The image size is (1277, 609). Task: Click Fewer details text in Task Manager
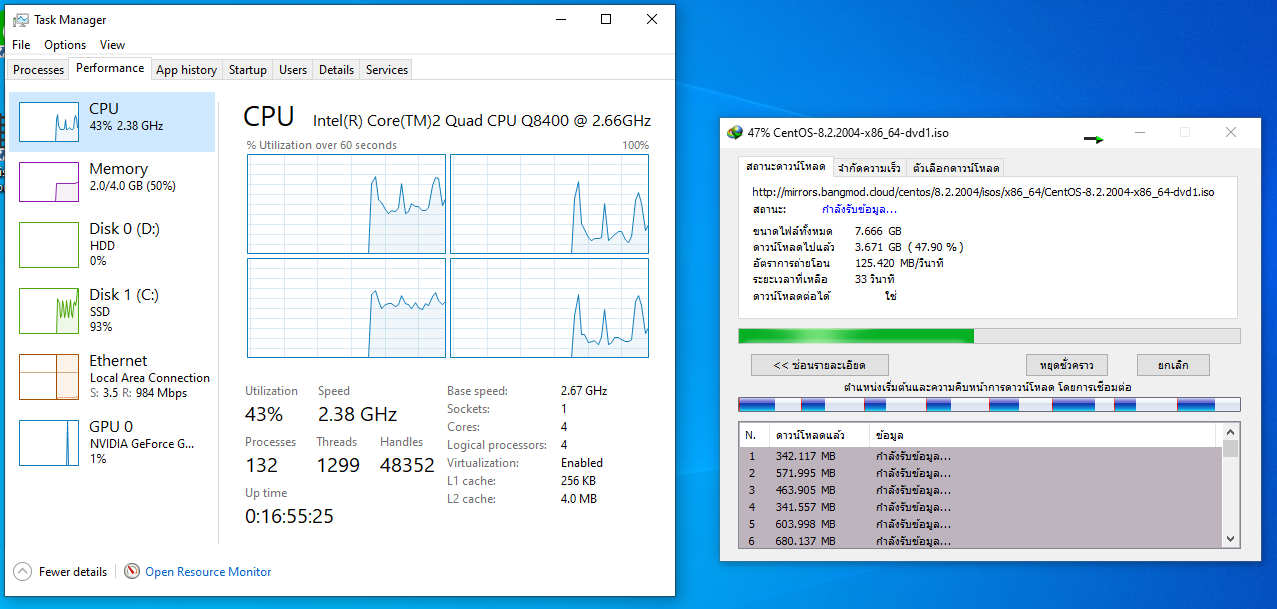click(x=73, y=572)
